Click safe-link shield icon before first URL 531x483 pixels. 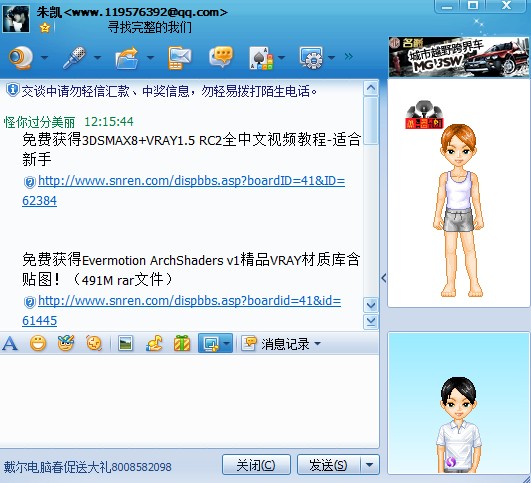pos(30,182)
